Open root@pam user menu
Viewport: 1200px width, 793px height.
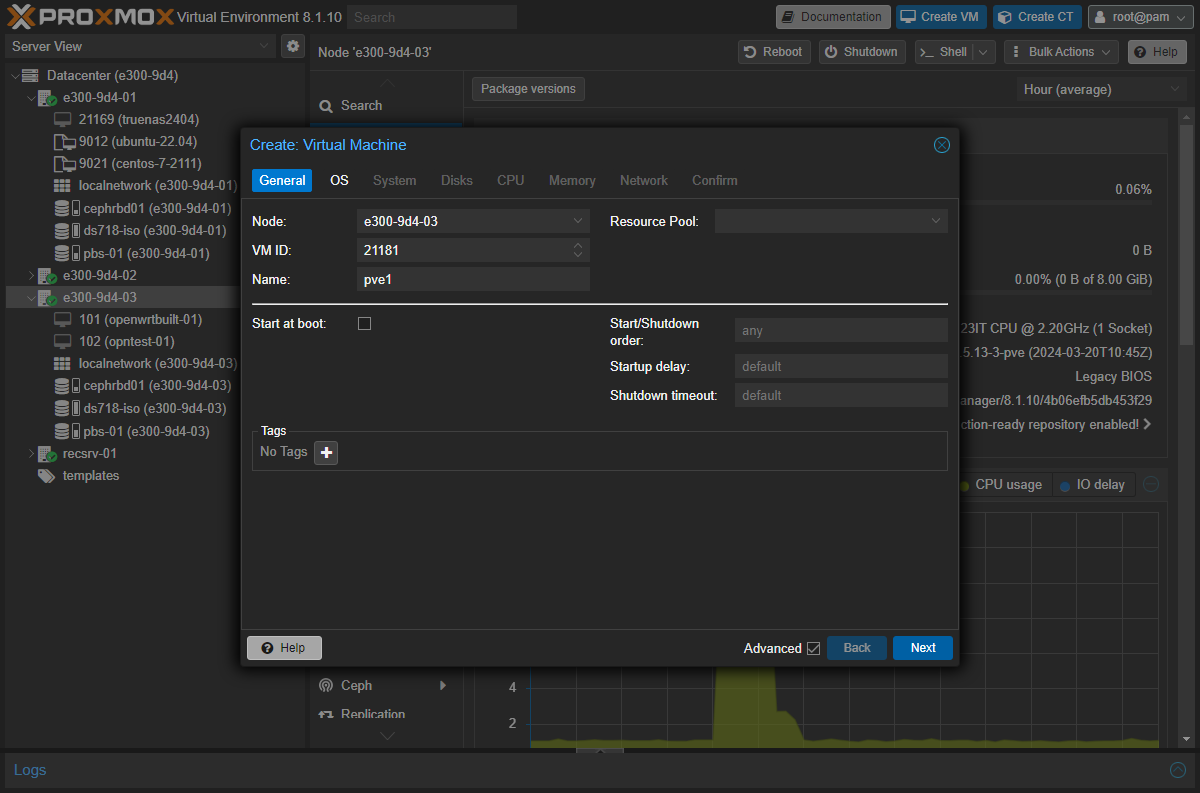point(1139,17)
